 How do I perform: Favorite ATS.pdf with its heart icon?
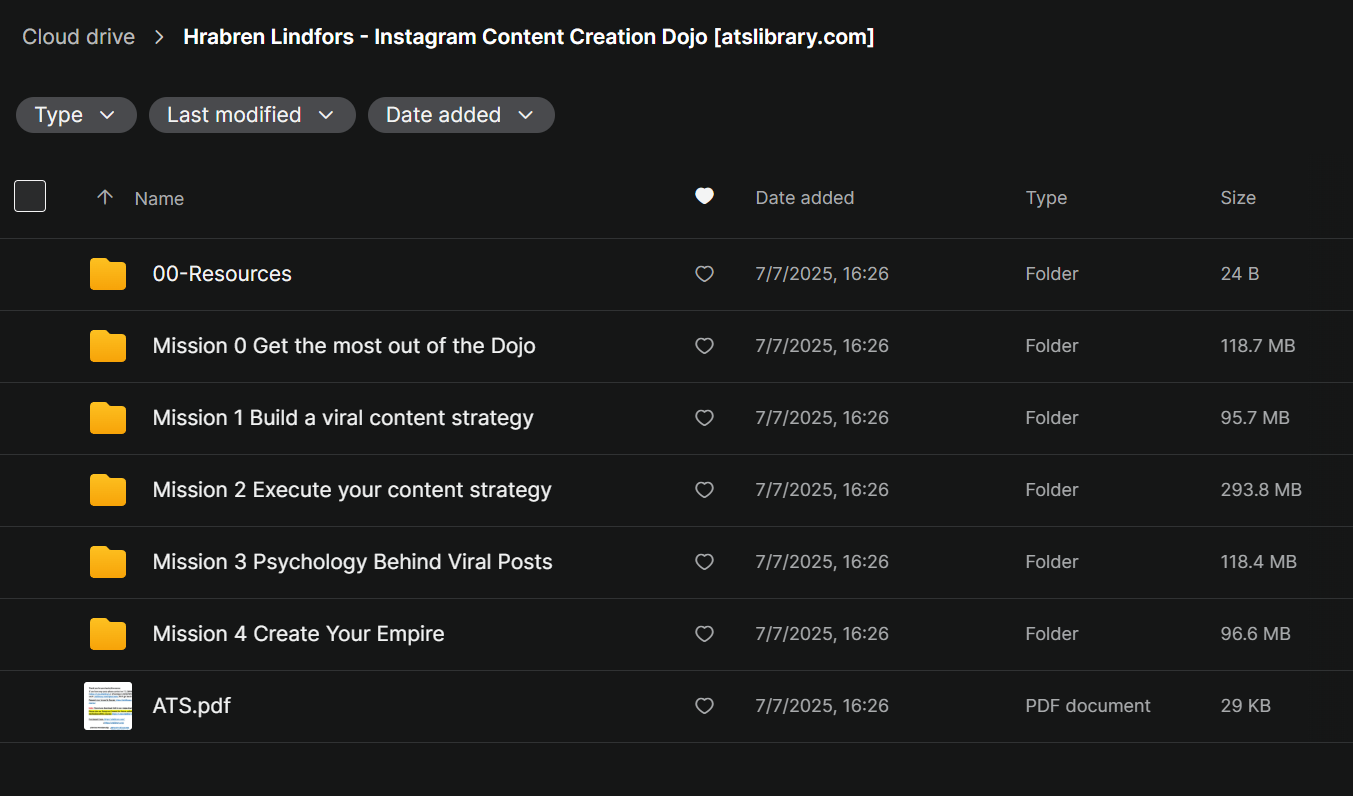point(705,706)
